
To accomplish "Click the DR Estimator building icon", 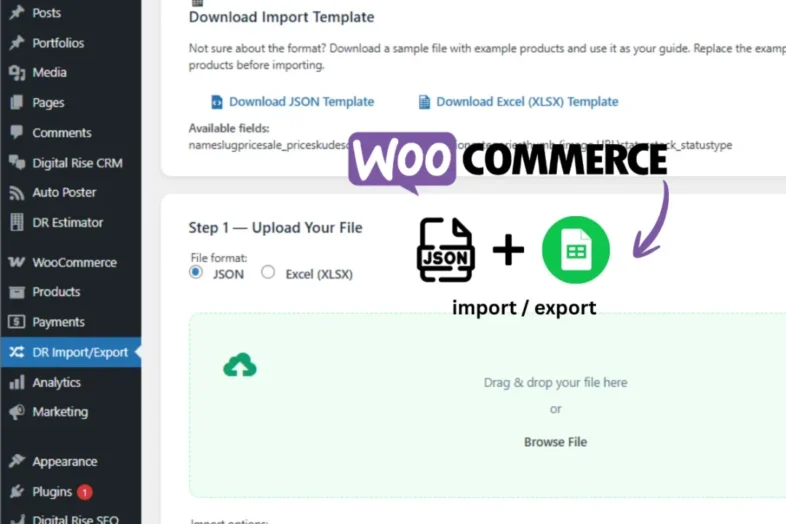I will (x=17, y=222).
